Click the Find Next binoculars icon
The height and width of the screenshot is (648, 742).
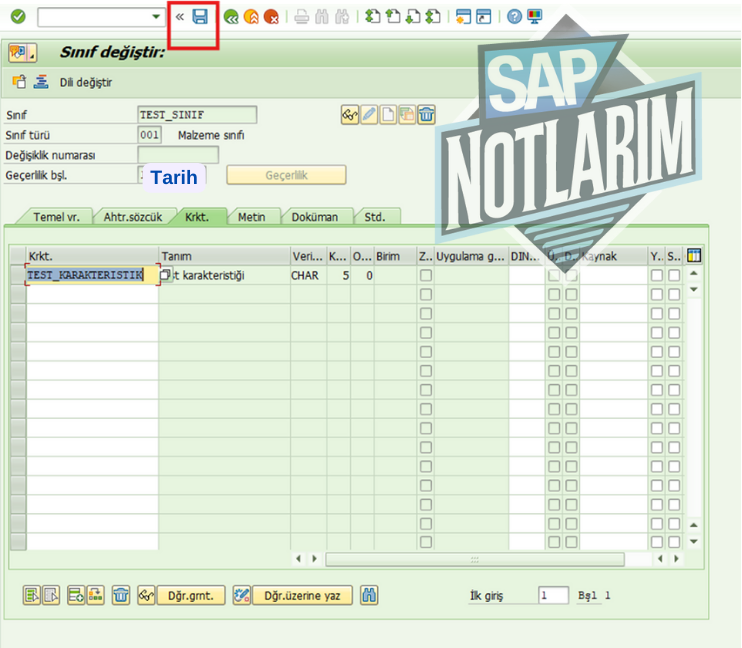point(342,18)
